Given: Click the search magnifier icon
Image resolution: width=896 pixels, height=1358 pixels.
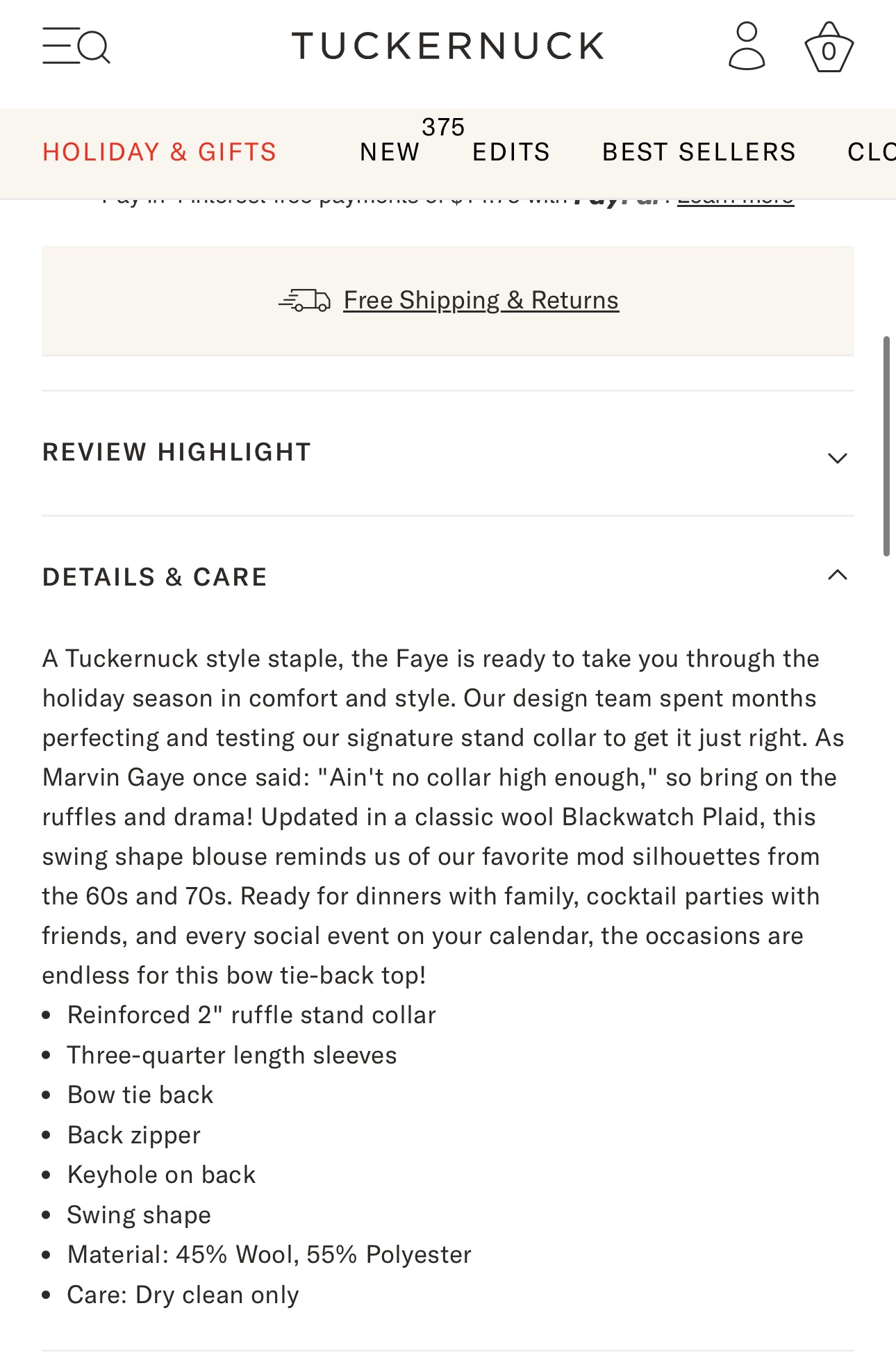Looking at the screenshot, I should pos(94,47).
